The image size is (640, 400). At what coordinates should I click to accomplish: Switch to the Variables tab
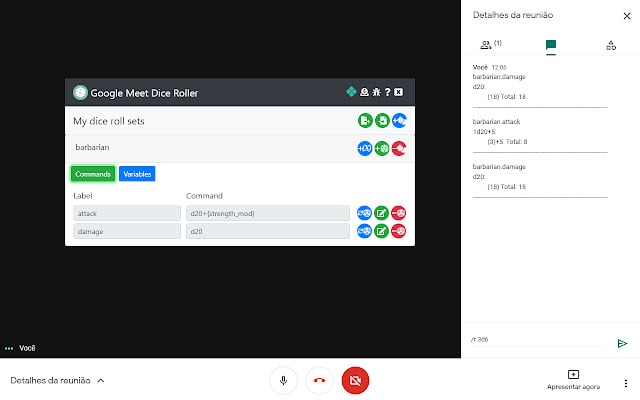tap(137, 174)
